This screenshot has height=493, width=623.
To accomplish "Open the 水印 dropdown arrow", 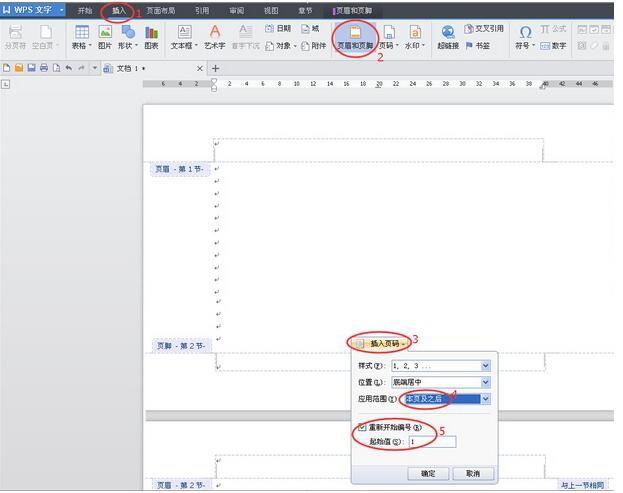I will pyautogui.click(x=423, y=46).
